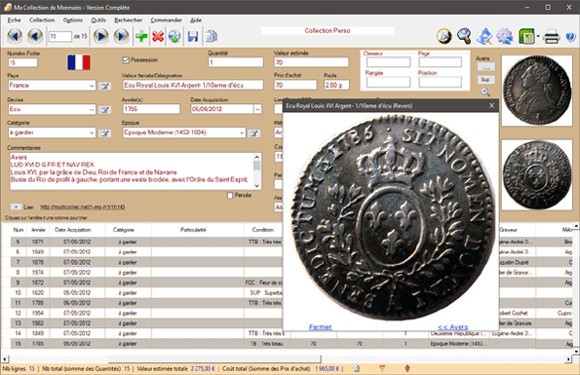Duplicate record with copy pages icon

click(x=211, y=36)
